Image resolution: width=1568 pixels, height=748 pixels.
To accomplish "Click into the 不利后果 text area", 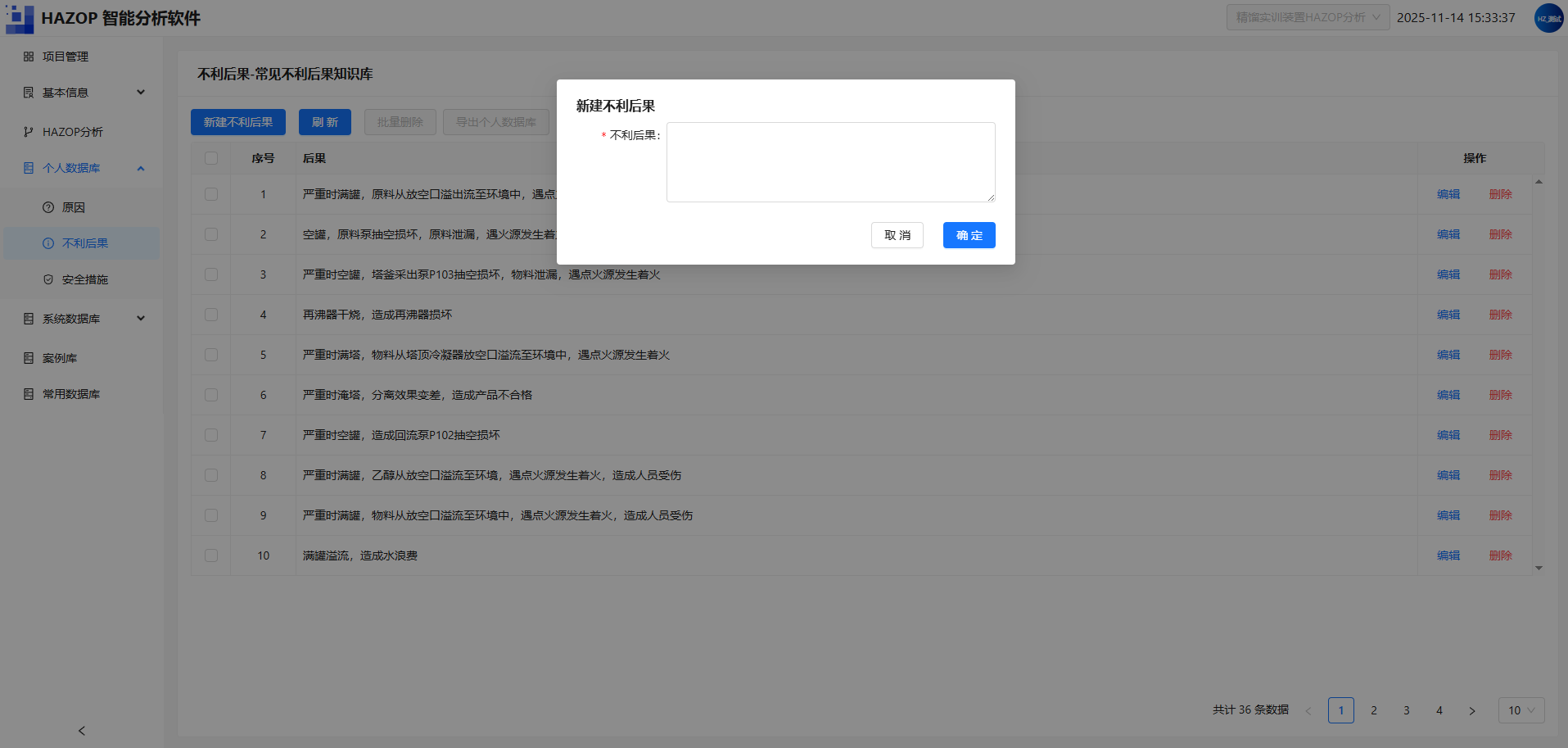I will 831,162.
